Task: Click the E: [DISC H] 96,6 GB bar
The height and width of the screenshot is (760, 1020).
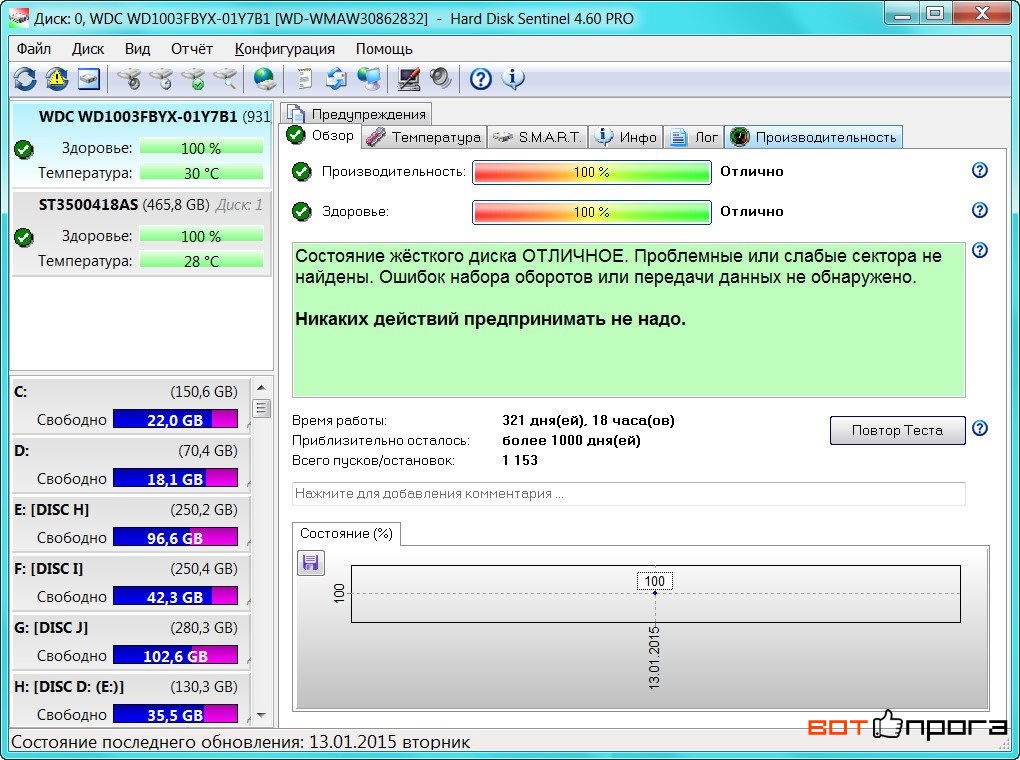Action: pyautogui.click(x=176, y=538)
